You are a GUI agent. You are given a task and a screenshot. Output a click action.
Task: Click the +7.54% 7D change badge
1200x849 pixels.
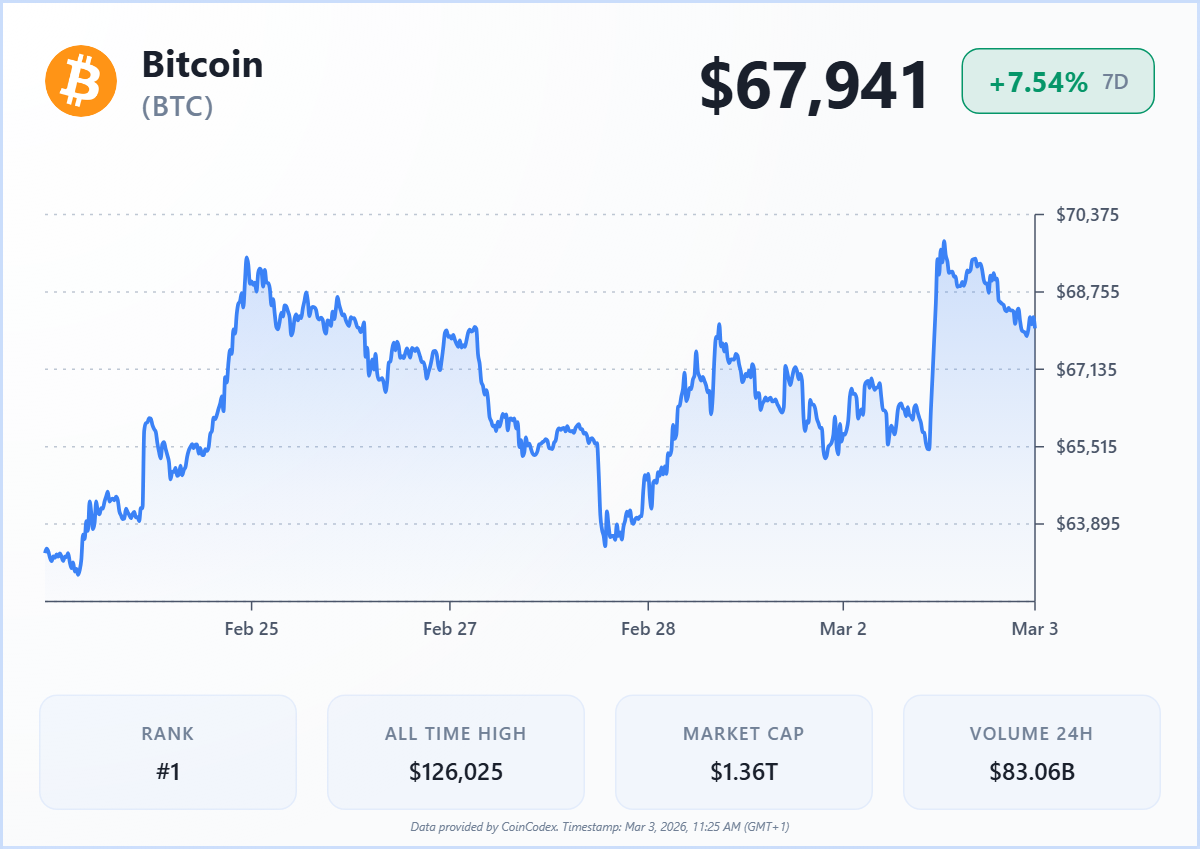[x=1057, y=82]
